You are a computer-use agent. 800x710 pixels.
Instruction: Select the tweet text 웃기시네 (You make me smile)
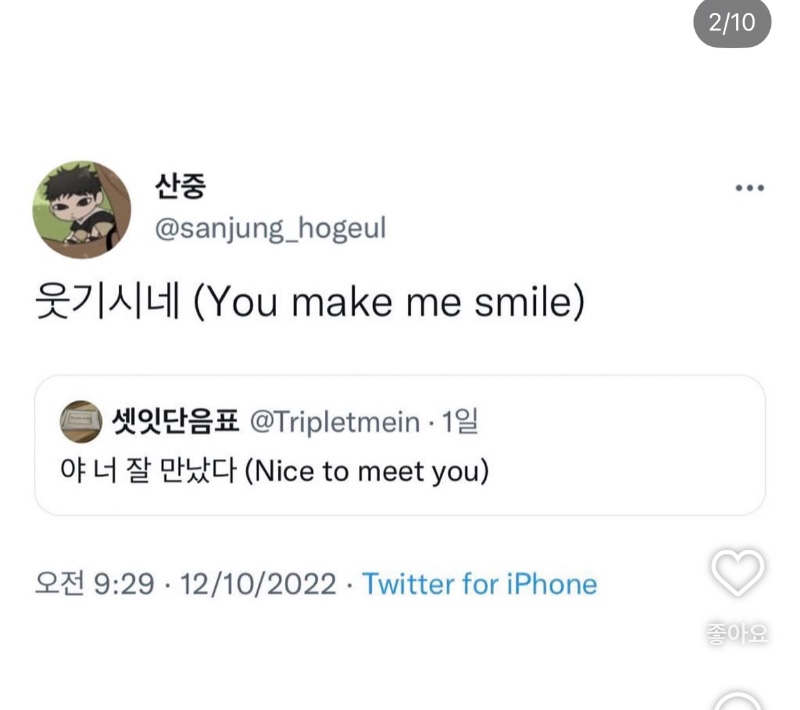click(310, 302)
